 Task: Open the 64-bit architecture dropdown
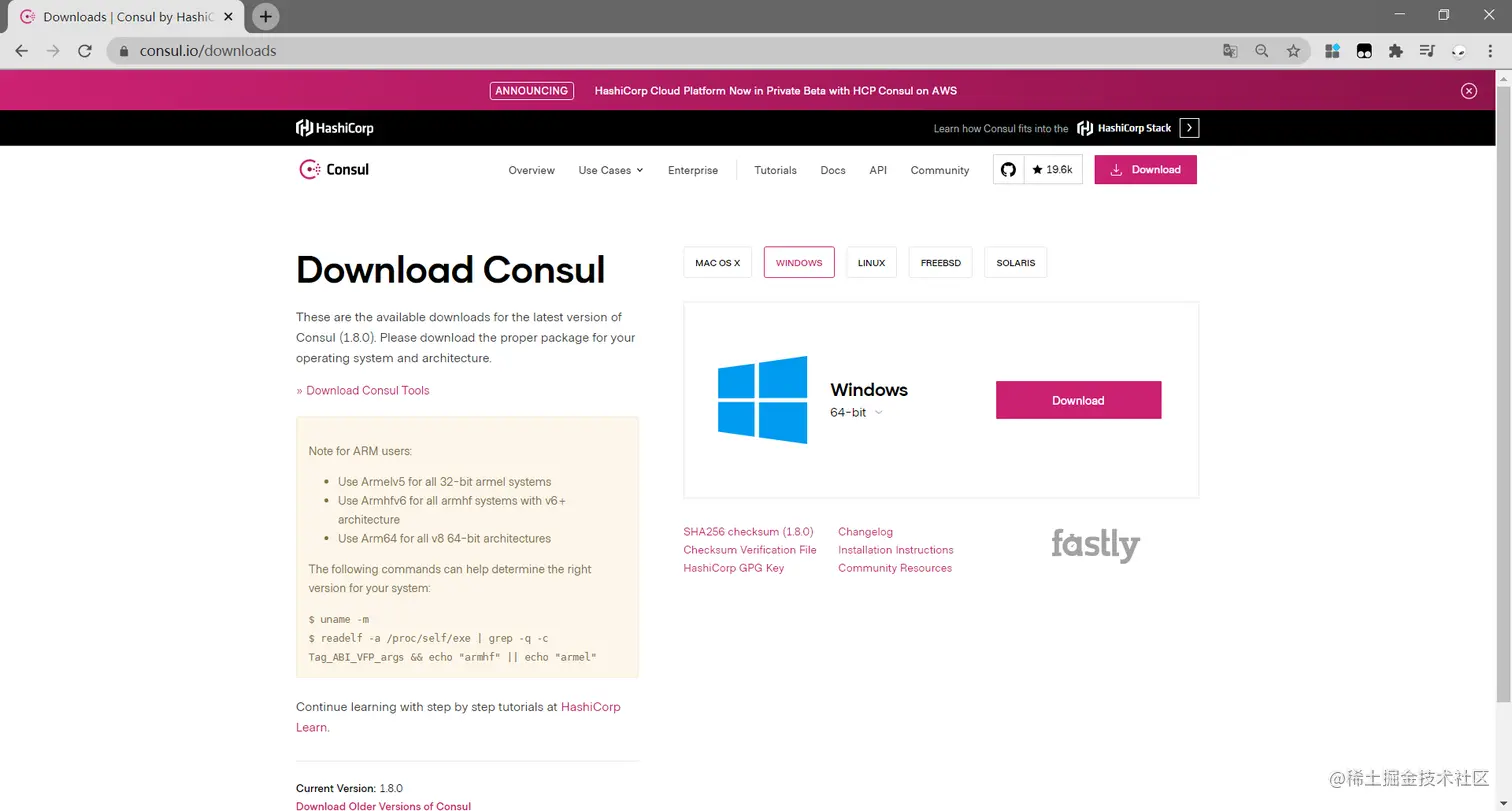pyautogui.click(x=856, y=412)
